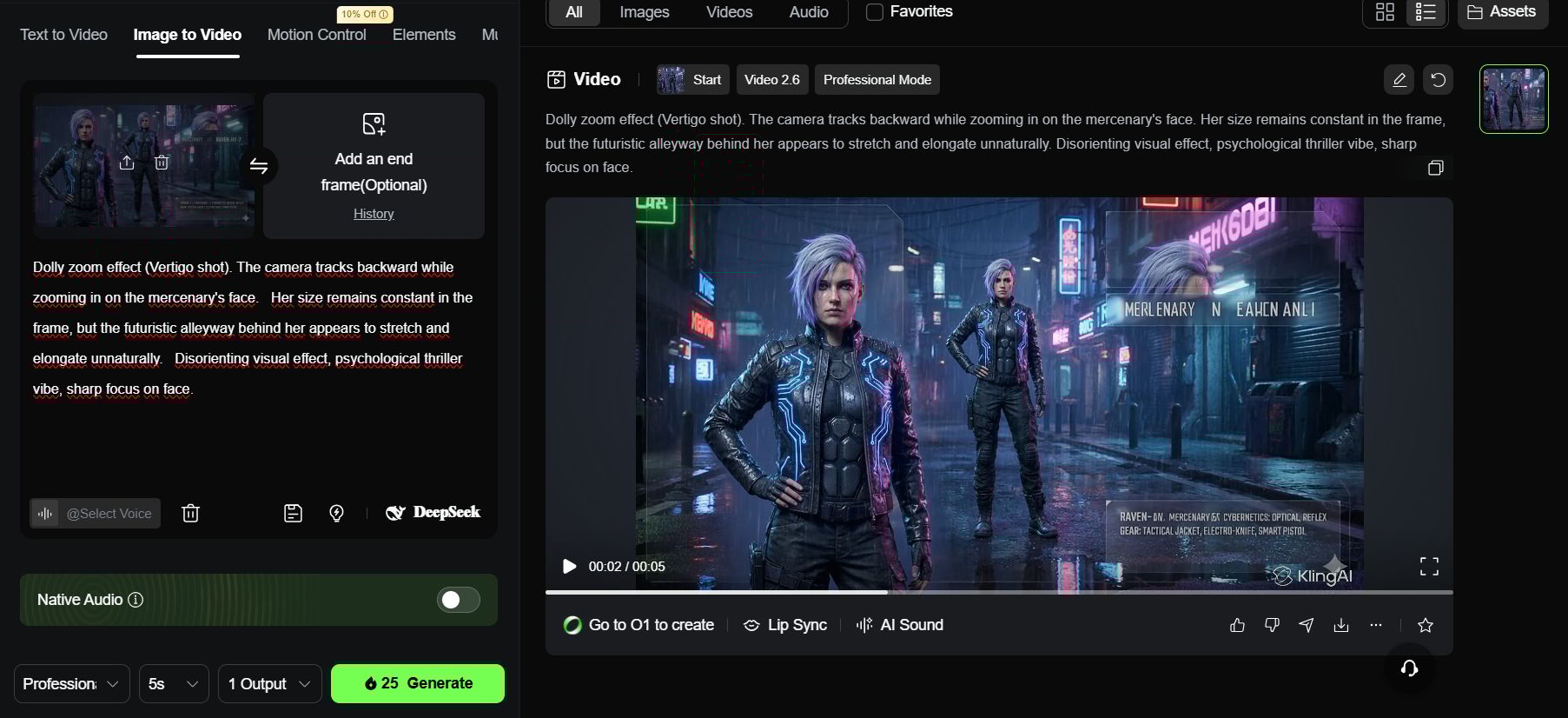
Task: Open the Assets folder button
Action: (x=1503, y=12)
